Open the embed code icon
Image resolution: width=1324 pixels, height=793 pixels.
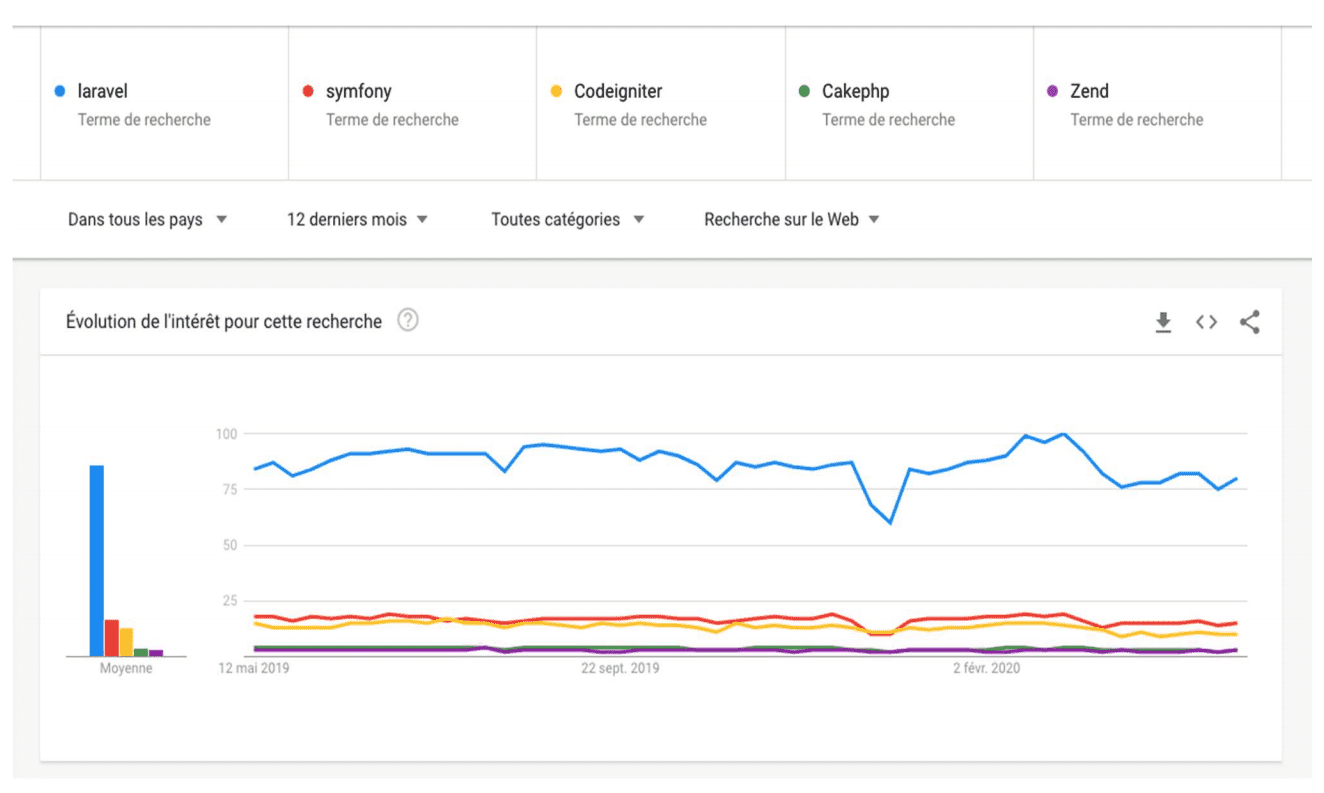1206,322
